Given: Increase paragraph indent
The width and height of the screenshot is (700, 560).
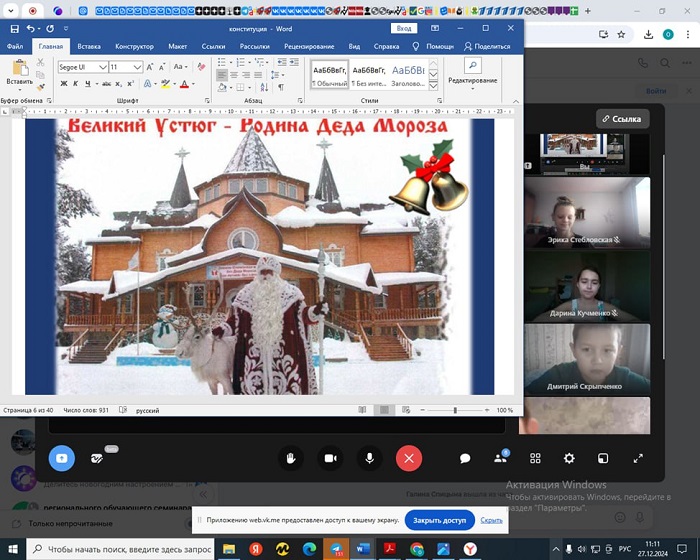Looking at the screenshot, I should point(294,63).
